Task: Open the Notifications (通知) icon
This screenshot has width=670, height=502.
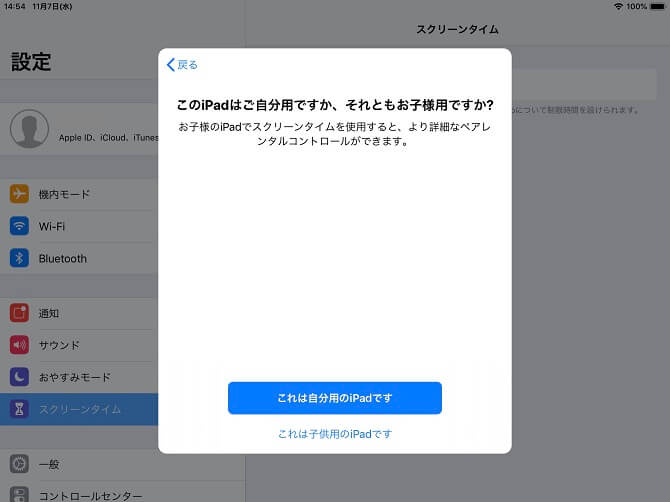Action: [19, 313]
